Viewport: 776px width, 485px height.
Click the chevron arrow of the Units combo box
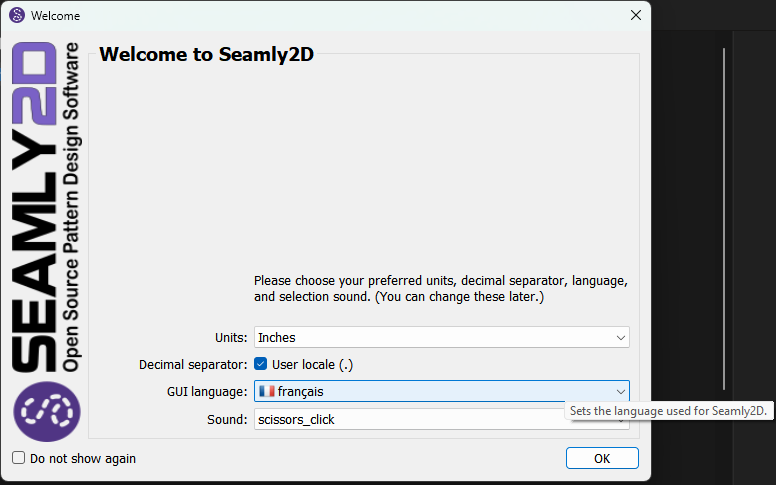click(x=621, y=338)
